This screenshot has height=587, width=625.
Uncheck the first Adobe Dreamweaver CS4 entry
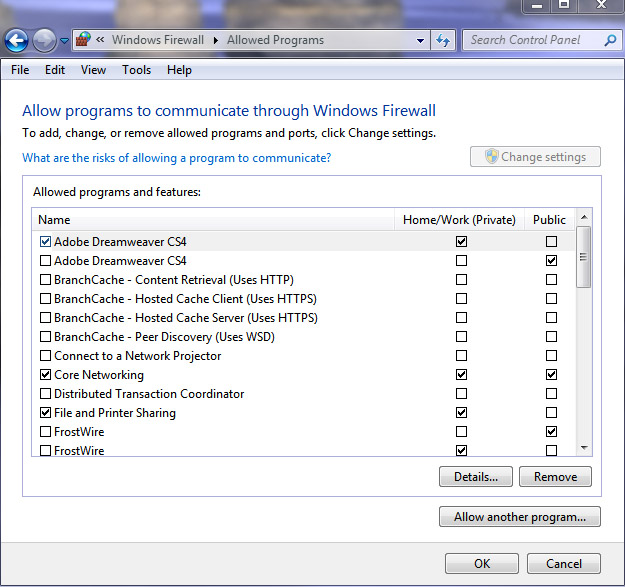[x=45, y=241]
